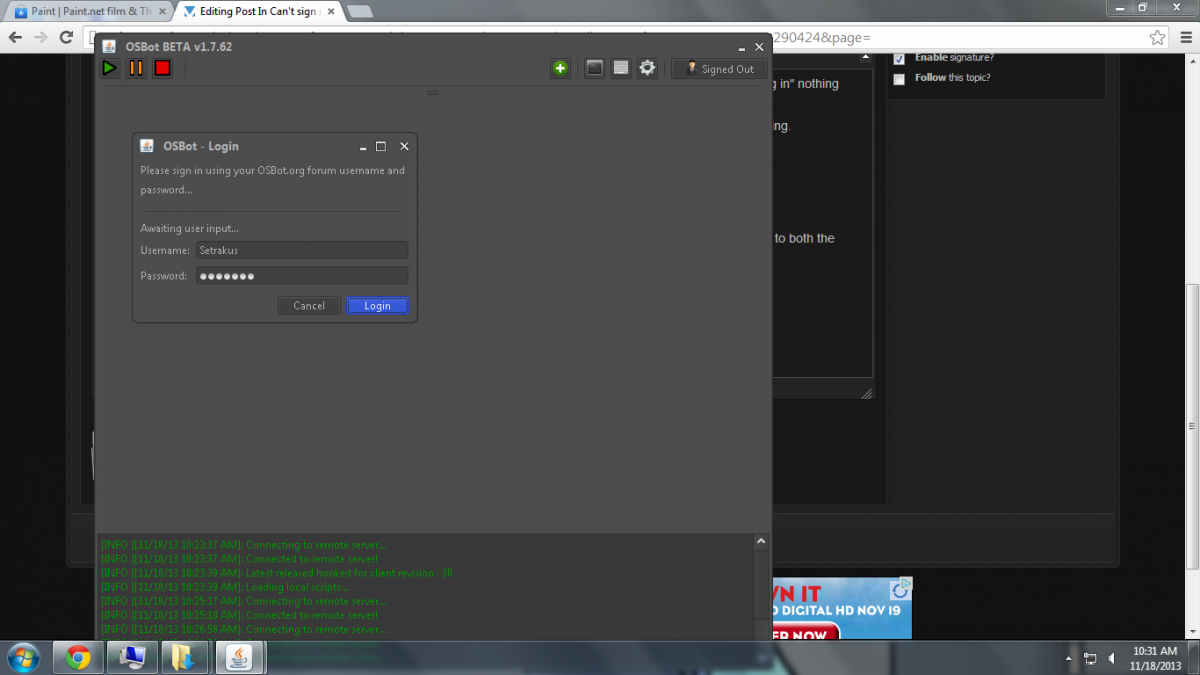Select the Editing Post browser tab
The image size is (1200, 675).
coord(258,12)
